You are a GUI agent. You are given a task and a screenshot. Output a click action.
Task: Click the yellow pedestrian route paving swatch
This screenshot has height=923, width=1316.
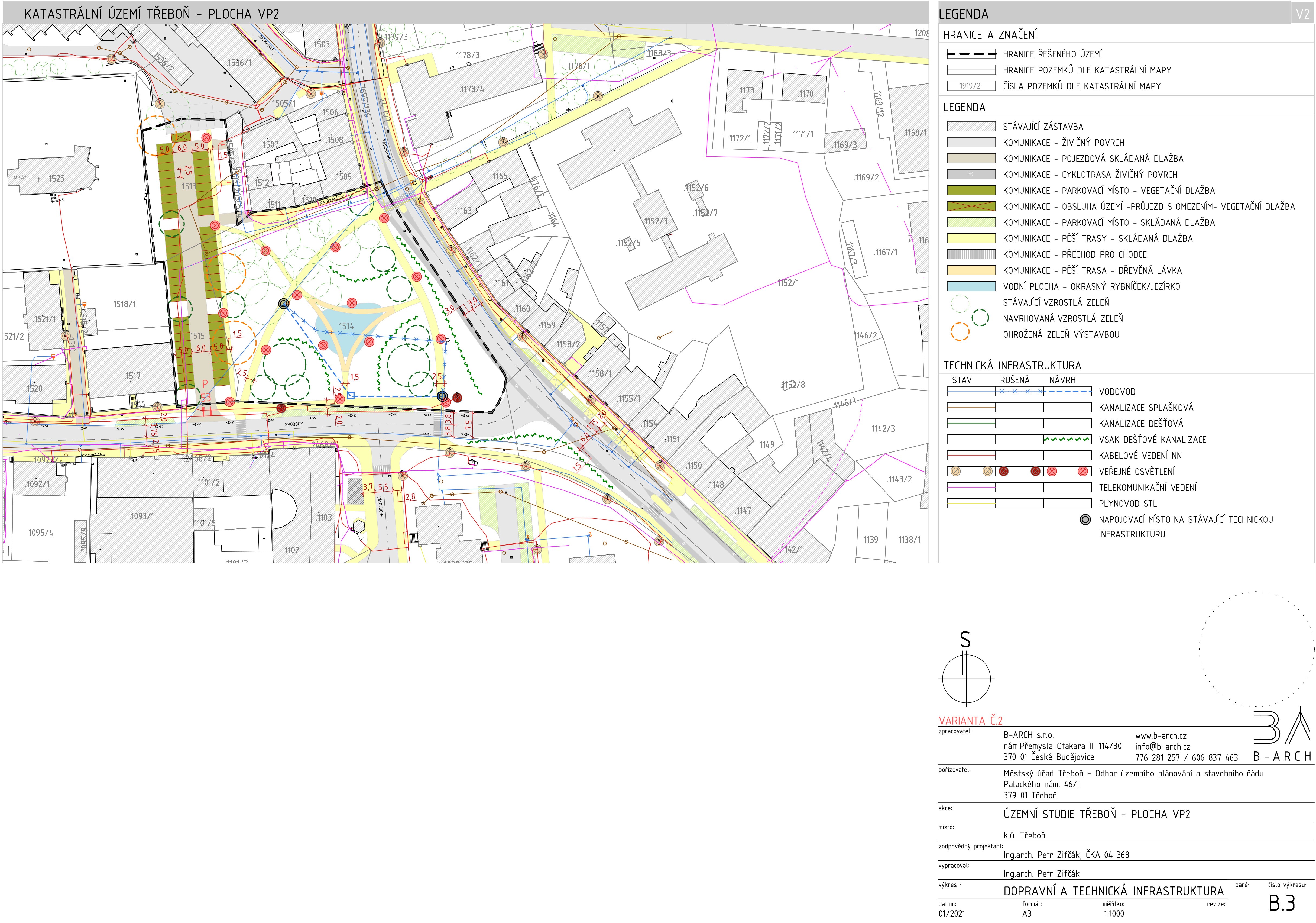pyautogui.click(x=971, y=238)
